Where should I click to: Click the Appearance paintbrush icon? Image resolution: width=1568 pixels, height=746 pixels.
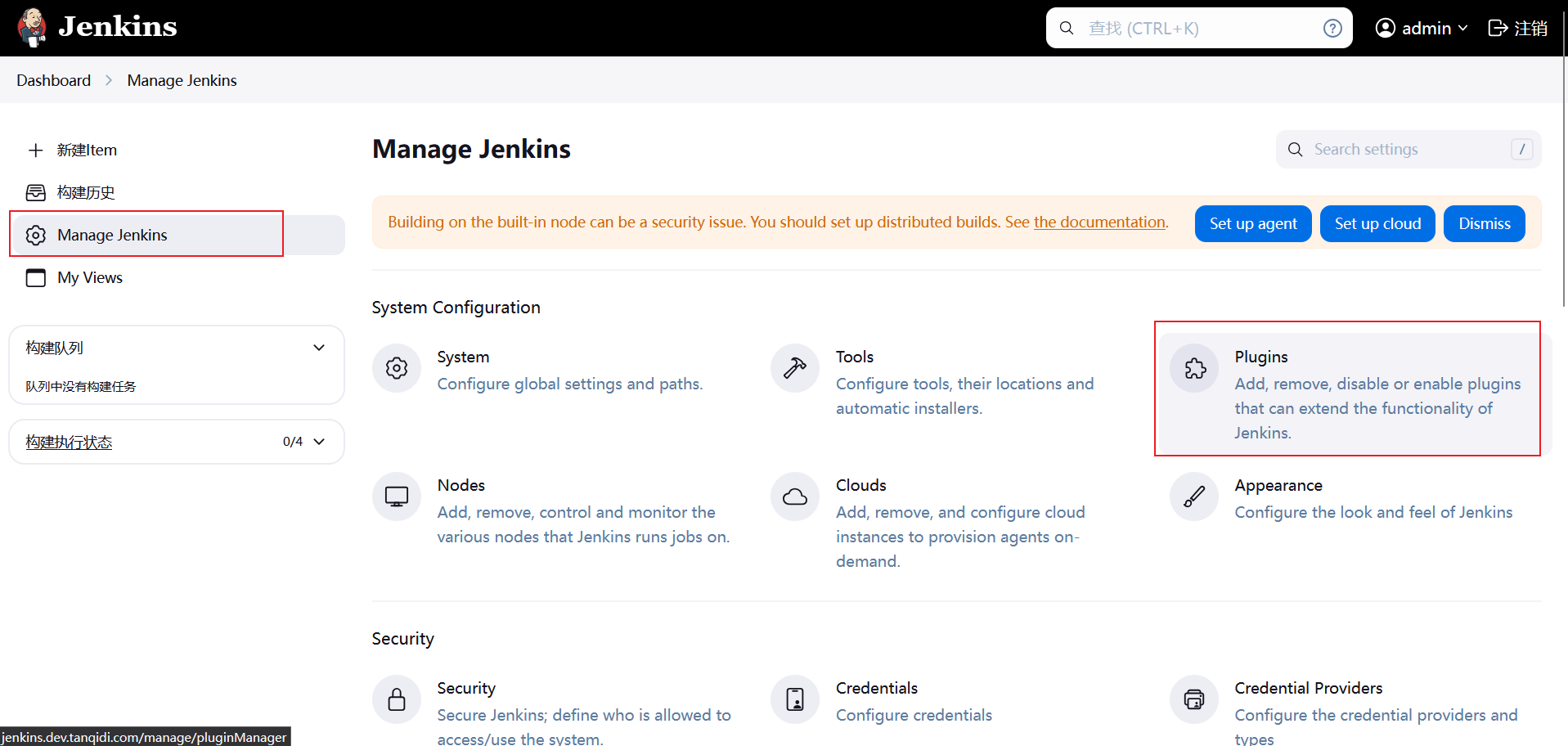[x=1194, y=497]
